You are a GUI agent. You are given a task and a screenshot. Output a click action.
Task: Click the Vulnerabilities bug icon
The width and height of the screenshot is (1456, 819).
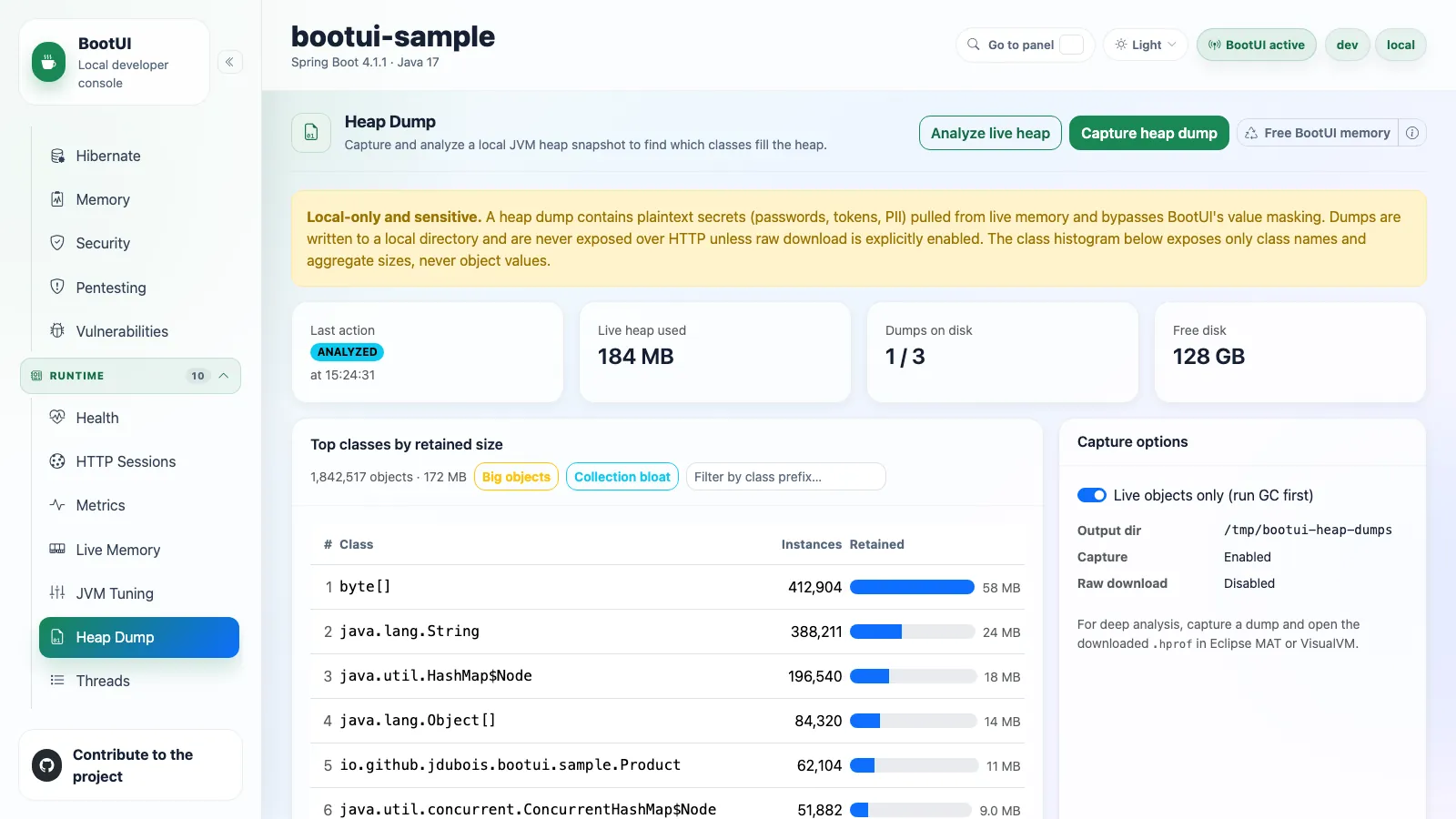pos(57,331)
